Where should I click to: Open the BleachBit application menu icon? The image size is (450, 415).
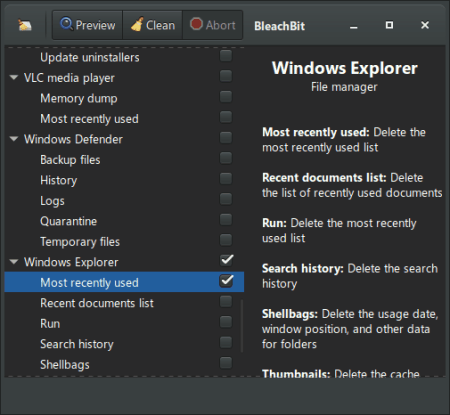click(x=25, y=25)
